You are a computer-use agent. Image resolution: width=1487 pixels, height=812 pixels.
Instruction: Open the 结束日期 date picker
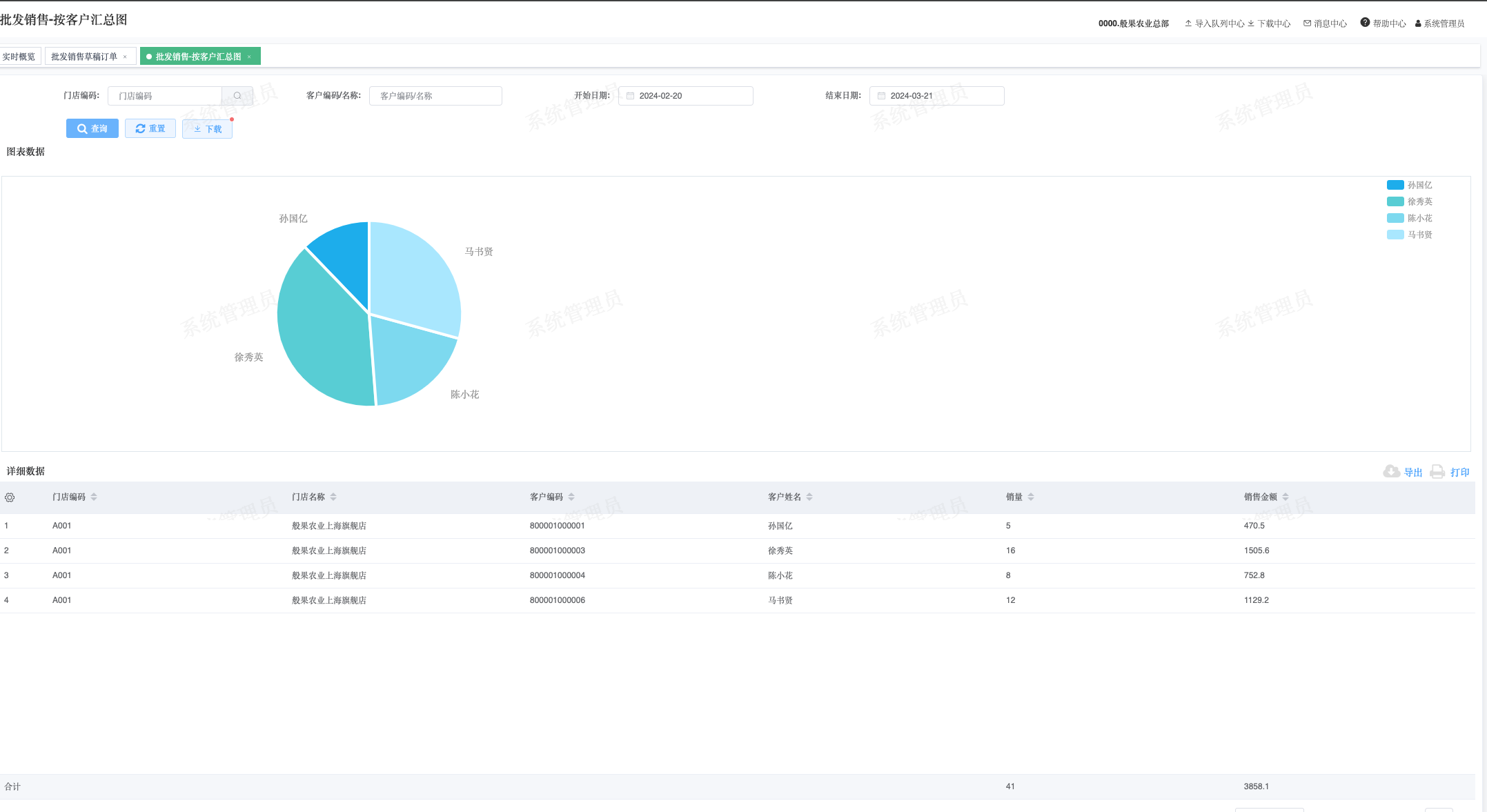(x=936, y=96)
